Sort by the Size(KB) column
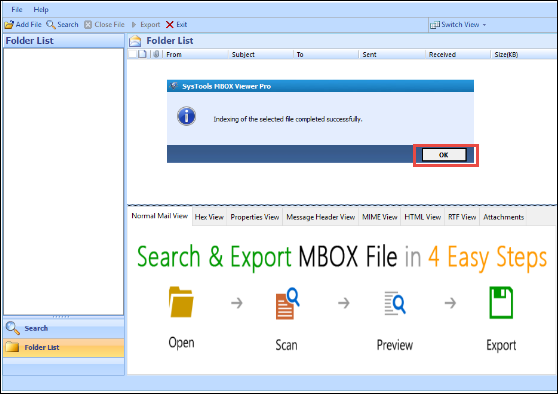The height and width of the screenshot is (394, 558). [x=523, y=54]
